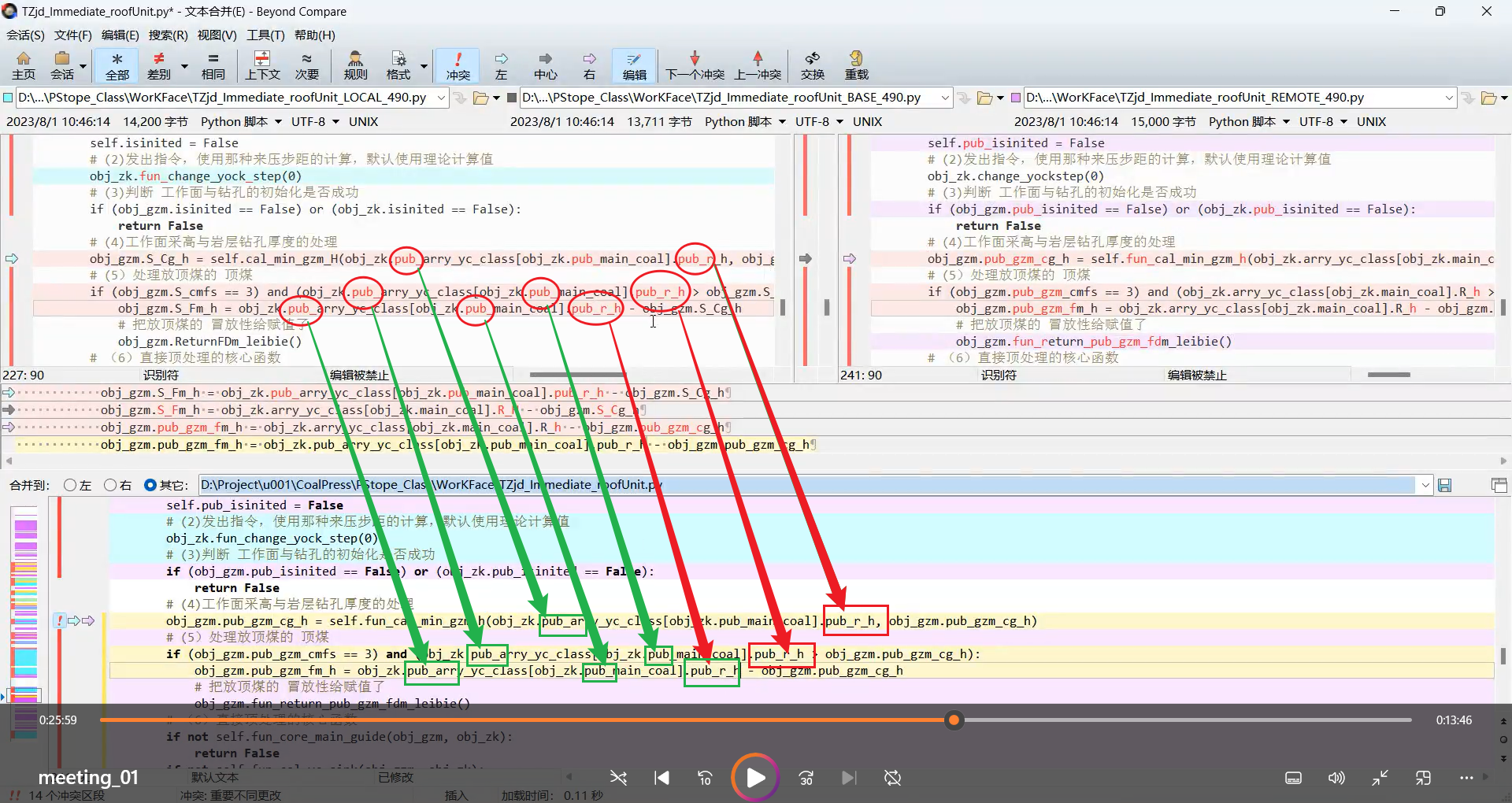This screenshot has height=803, width=1512.
Task: Click the 重载 (Reload) toolbar icon
Action: [856, 65]
